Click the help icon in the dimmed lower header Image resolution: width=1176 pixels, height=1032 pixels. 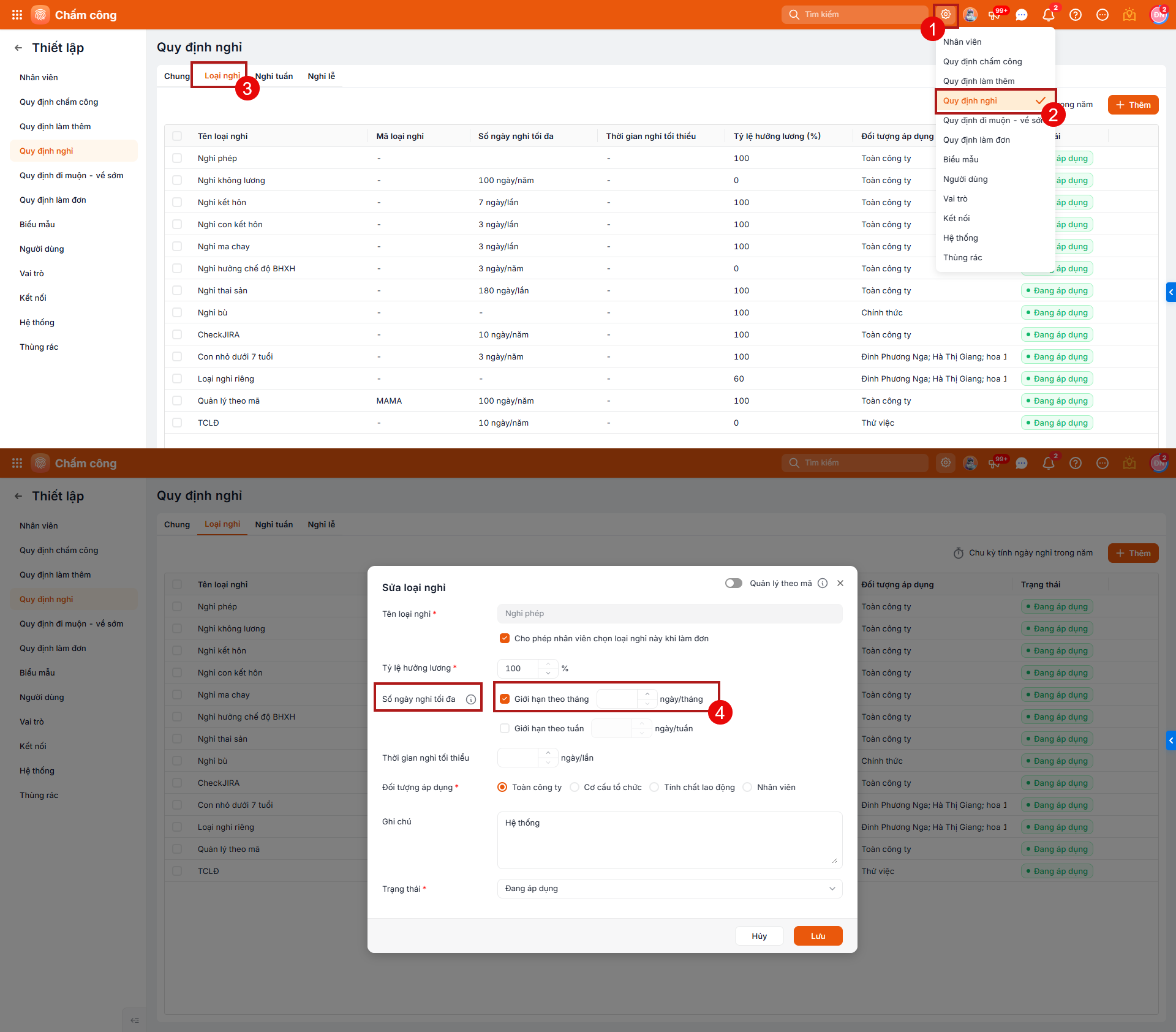click(1076, 463)
